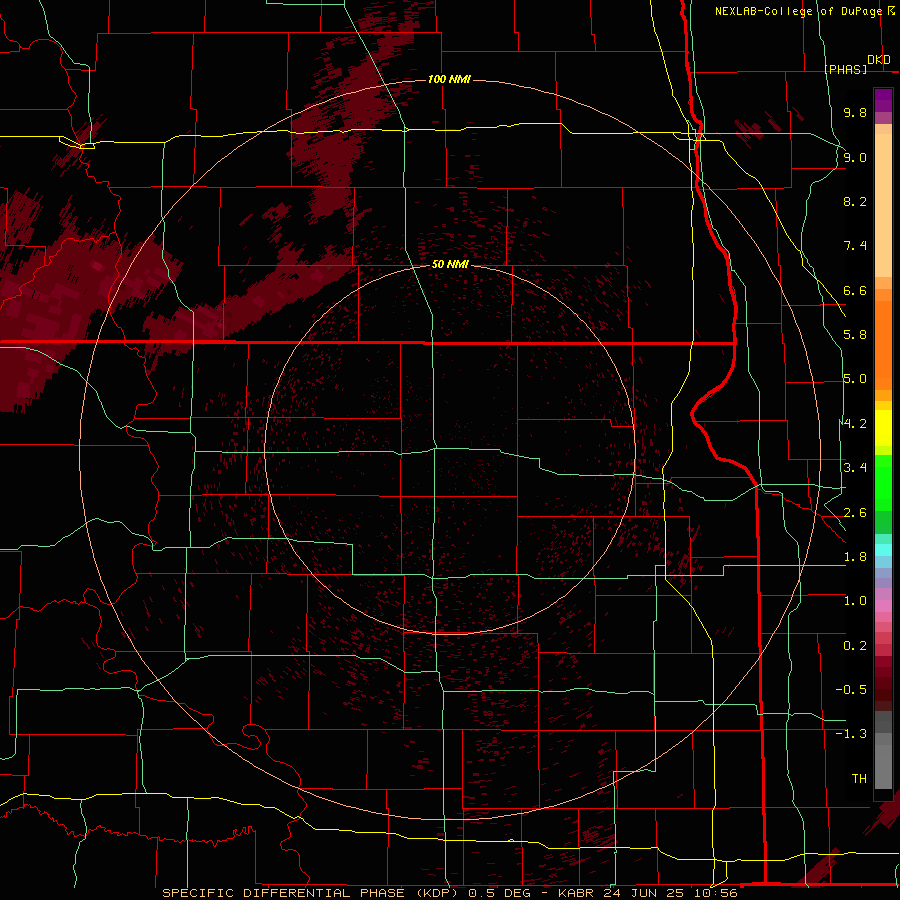The width and height of the screenshot is (900, 900).
Task: Click the 9.0 scale value
Action: 855,157
